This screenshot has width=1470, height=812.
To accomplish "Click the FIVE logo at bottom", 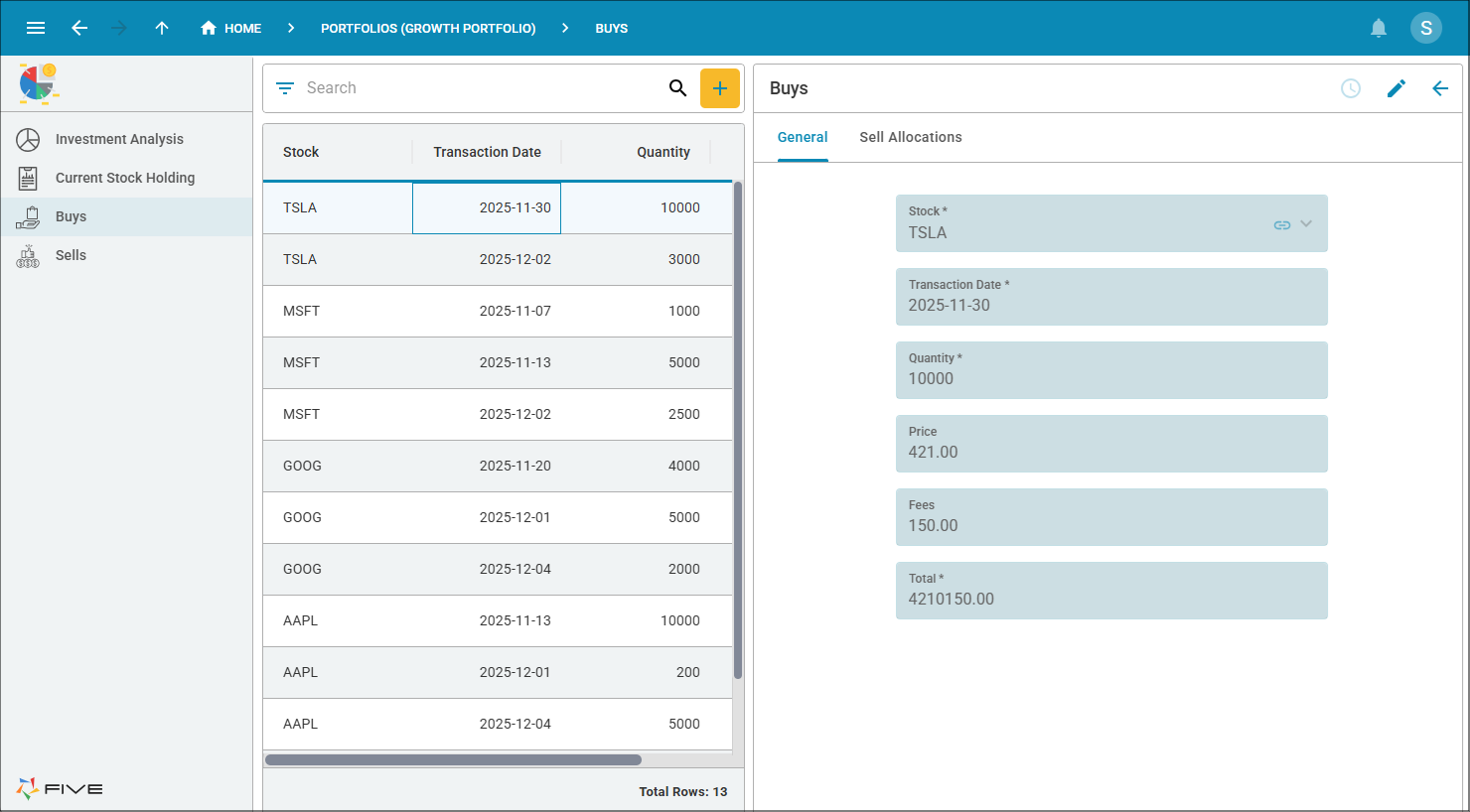I will pos(60,789).
